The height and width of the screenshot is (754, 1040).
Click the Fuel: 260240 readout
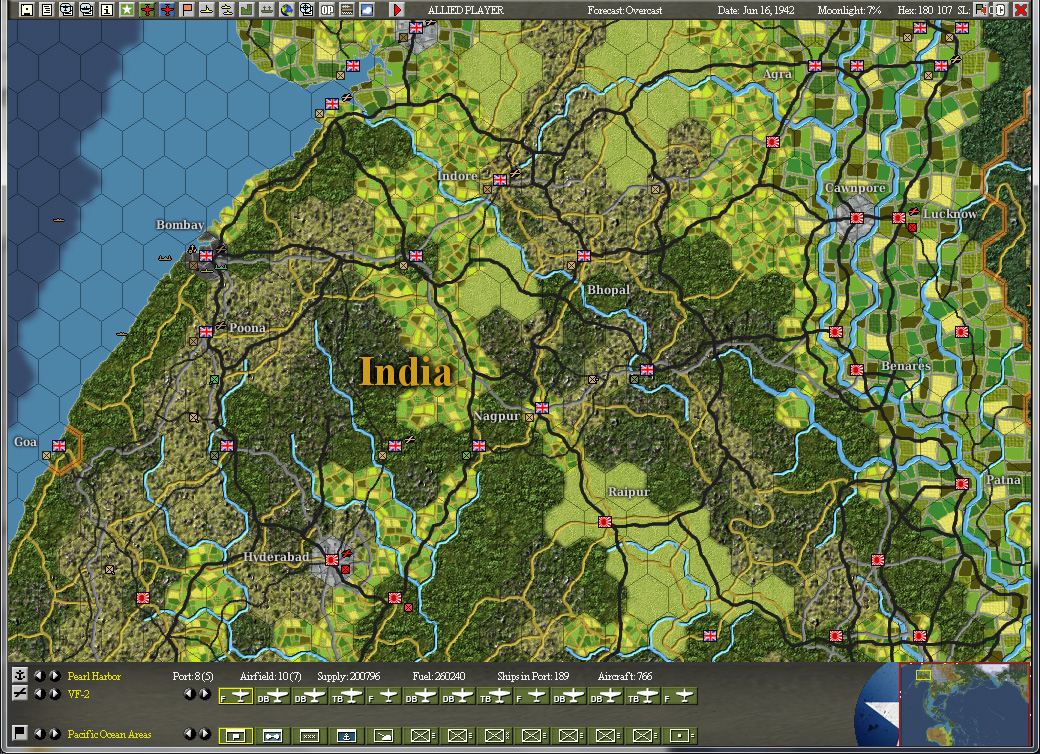[438, 676]
